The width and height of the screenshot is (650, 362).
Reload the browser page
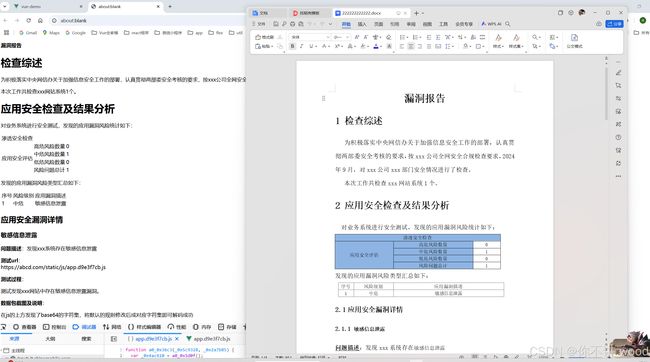29,20
